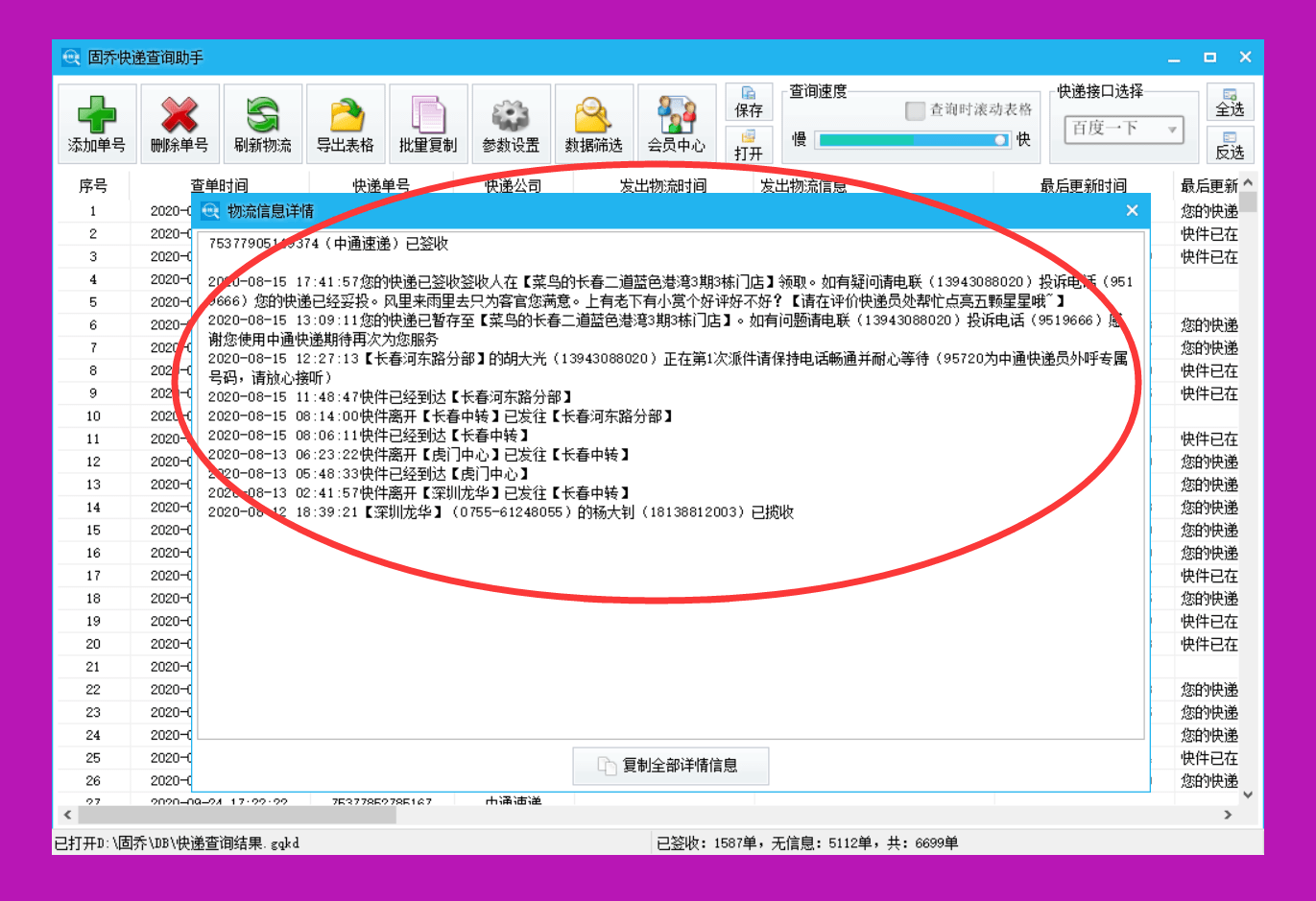Open the 百度一下 express interface dropdown
1316x901 pixels.
pos(1113,130)
